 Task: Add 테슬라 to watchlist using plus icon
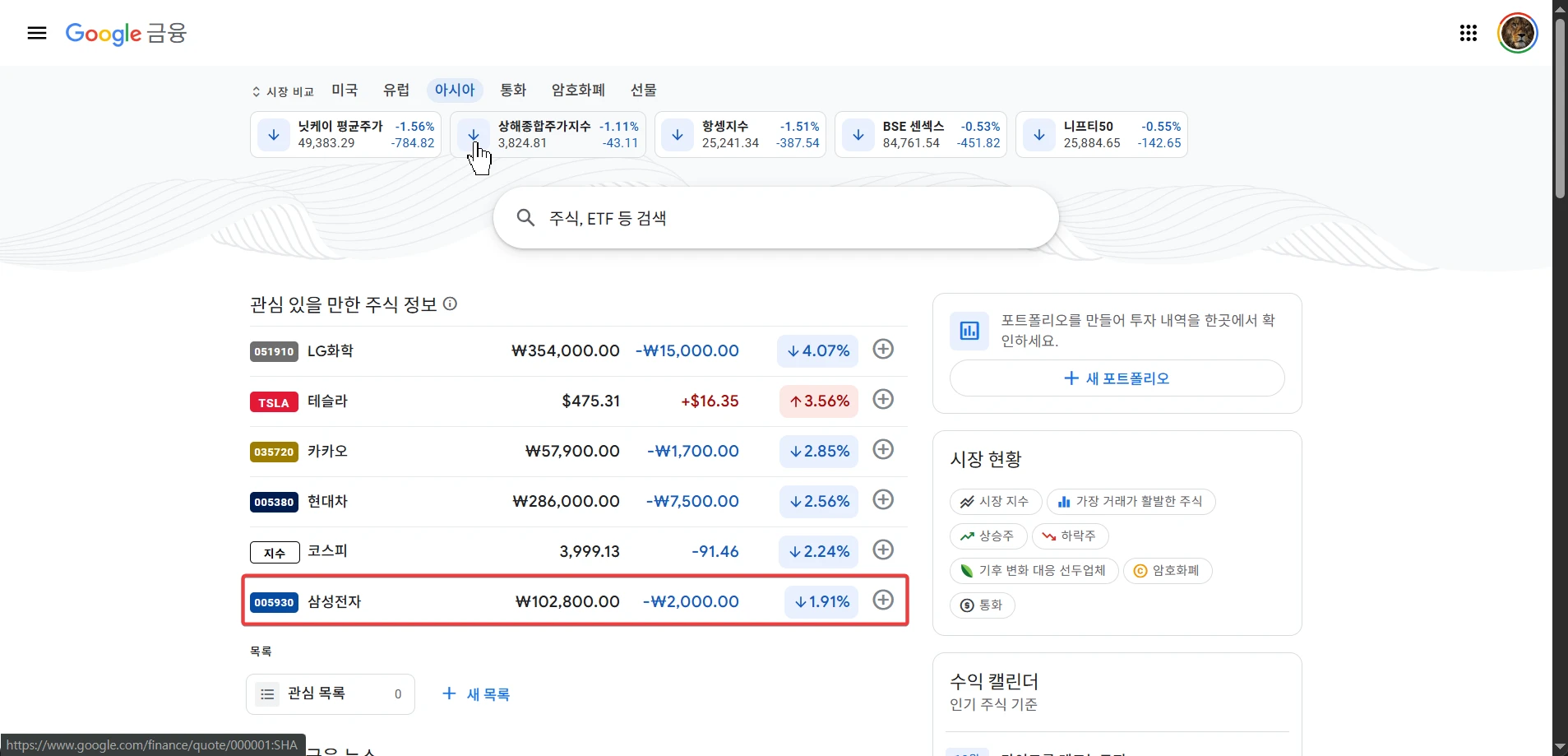(883, 400)
